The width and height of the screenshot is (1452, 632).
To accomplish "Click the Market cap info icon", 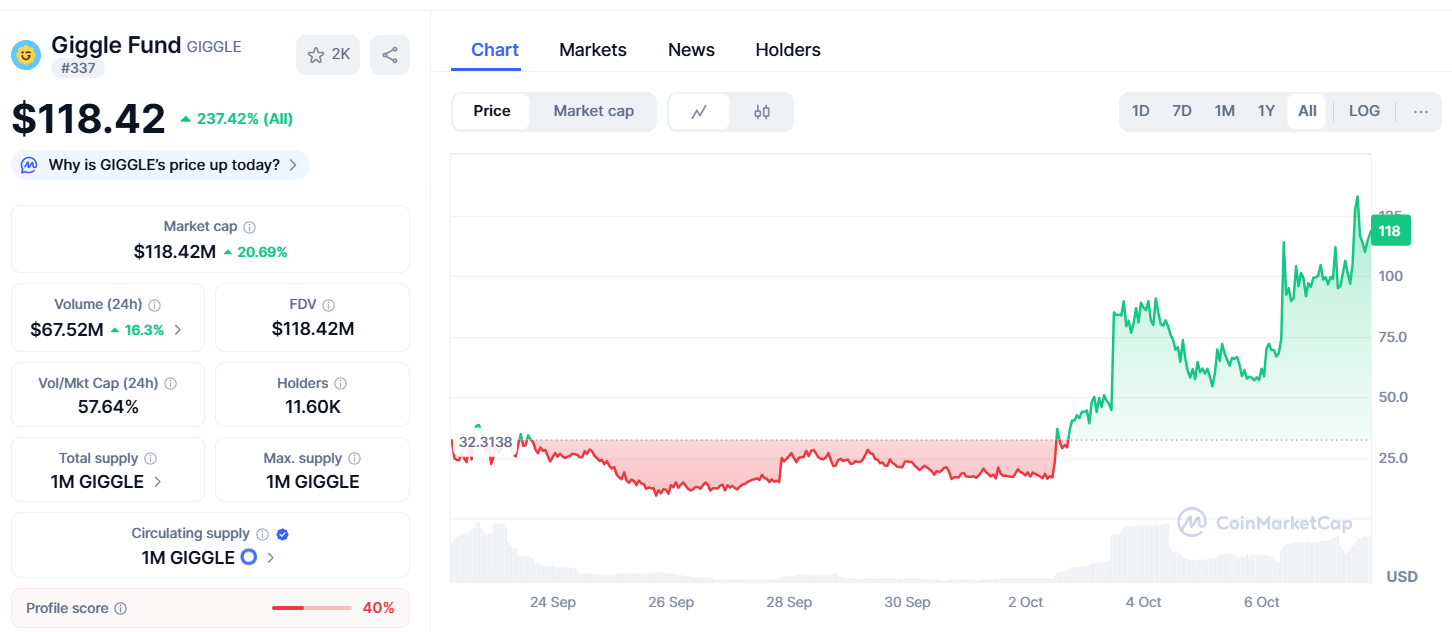I will click(250, 227).
